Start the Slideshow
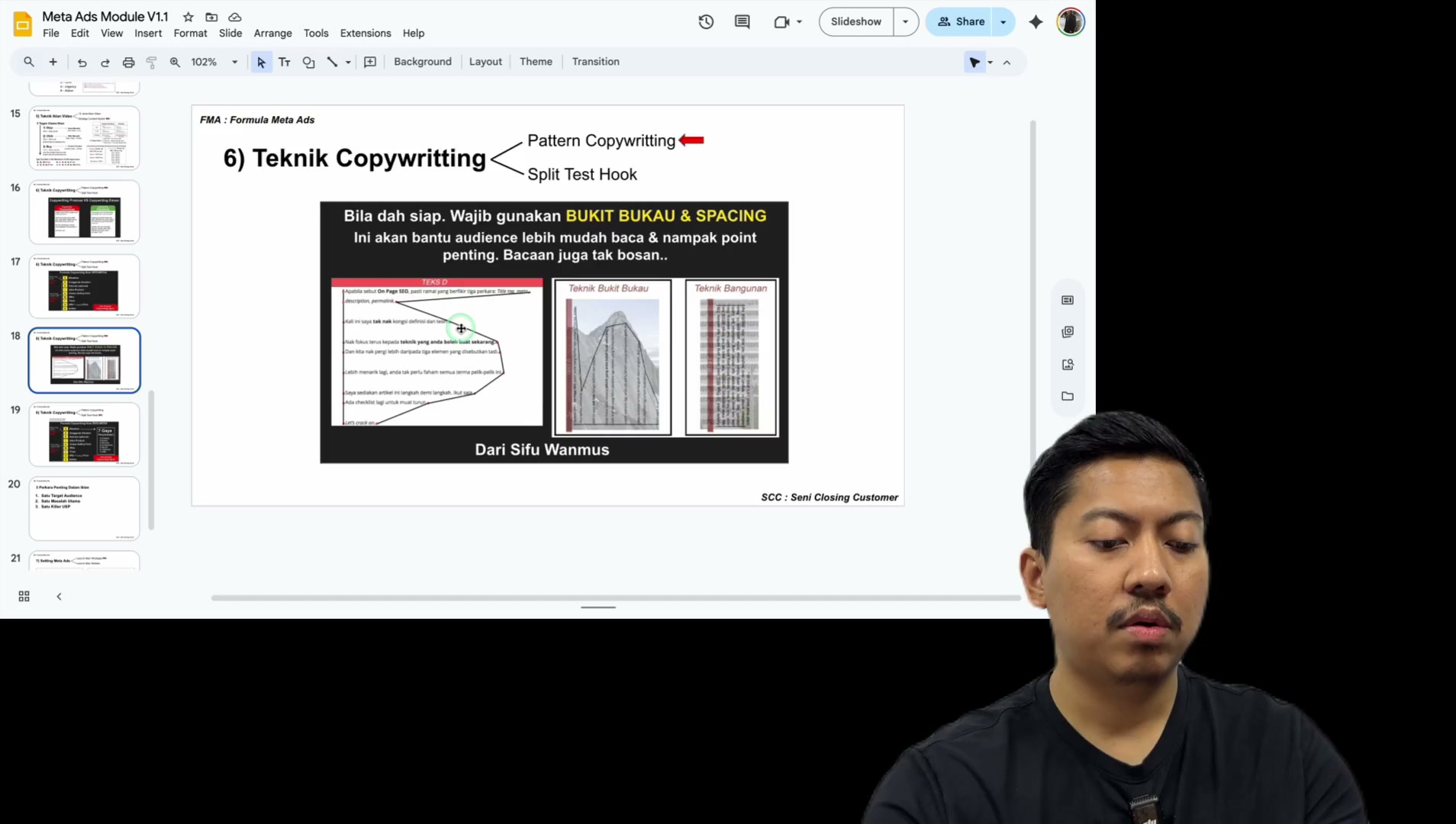The image size is (1456, 824). pos(856,22)
